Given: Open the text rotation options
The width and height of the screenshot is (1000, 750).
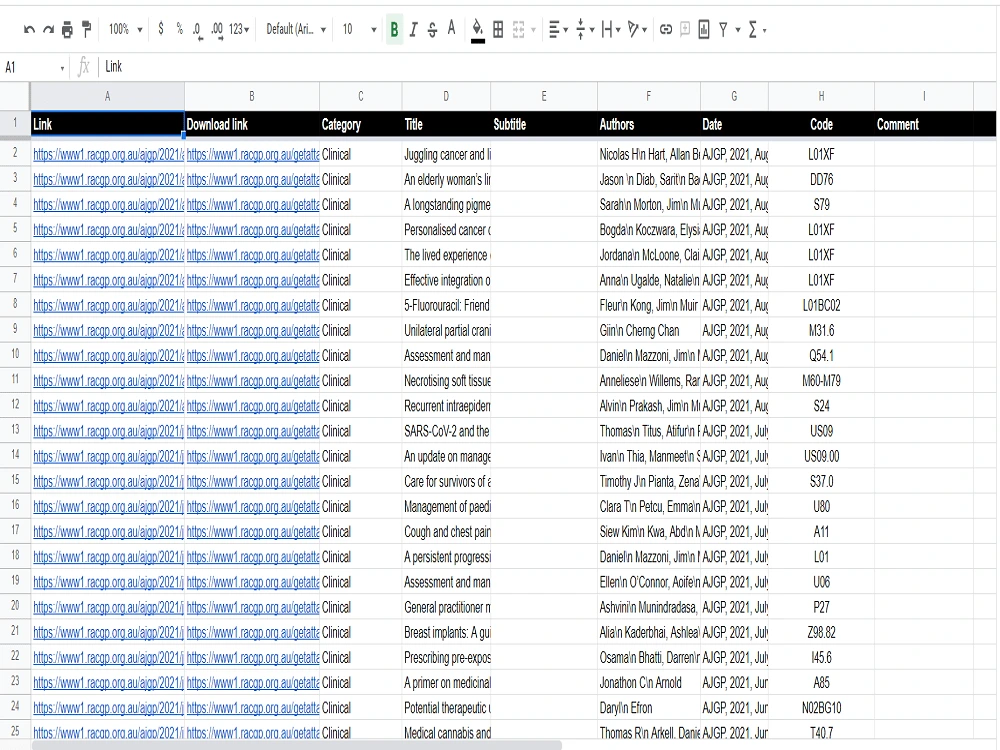Looking at the screenshot, I should tap(637, 29).
